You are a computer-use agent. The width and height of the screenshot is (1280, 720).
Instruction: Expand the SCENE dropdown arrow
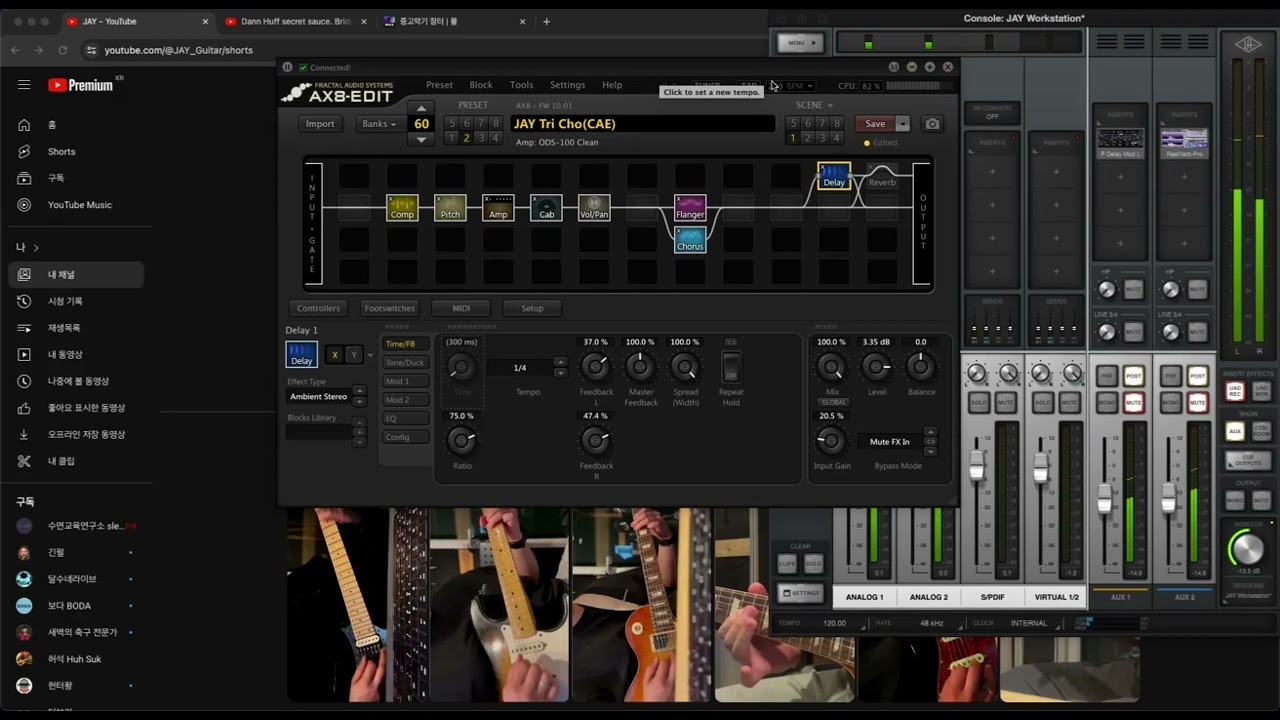[829, 105]
